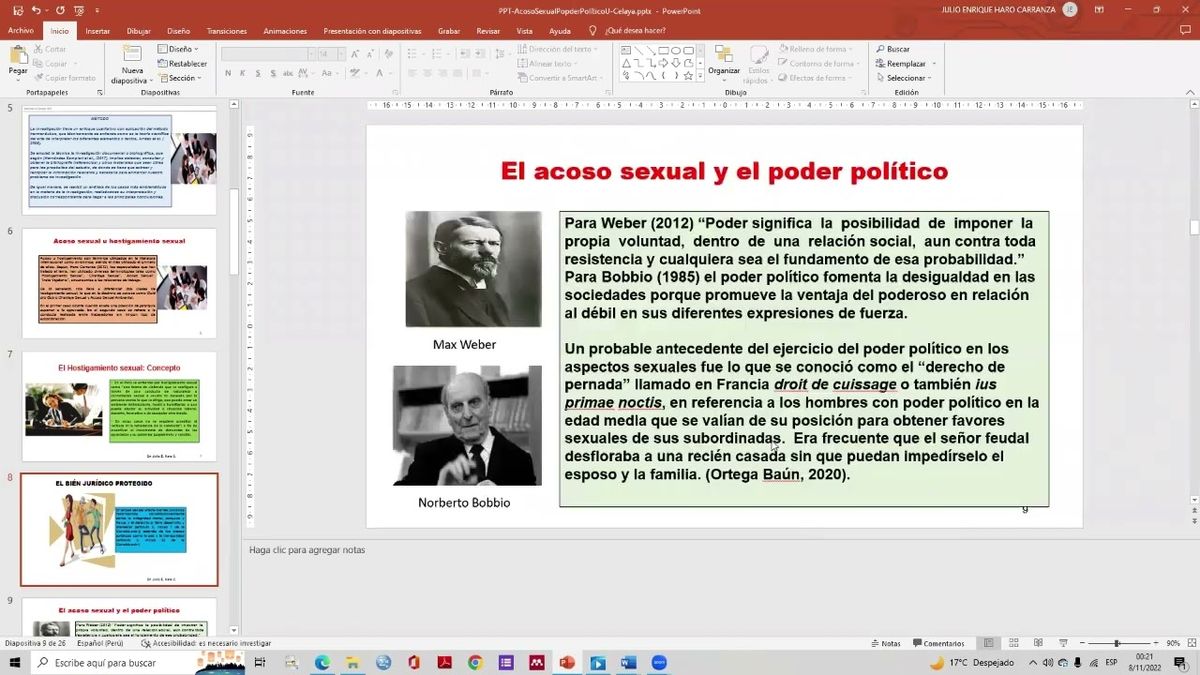1200x675 pixels.
Task: Open PowerPoint icon in Windows taskbar
Action: [567, 662]
